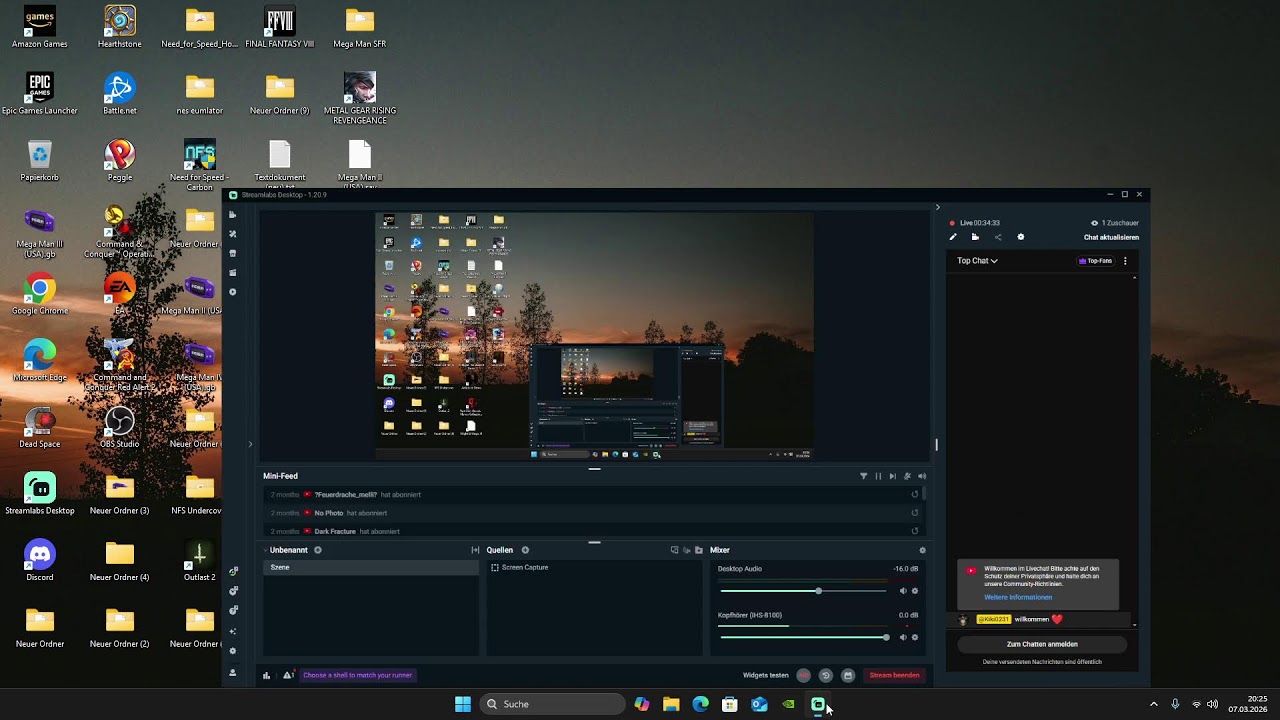Open the Hearthstone desktop shortcut

point(120,27)
